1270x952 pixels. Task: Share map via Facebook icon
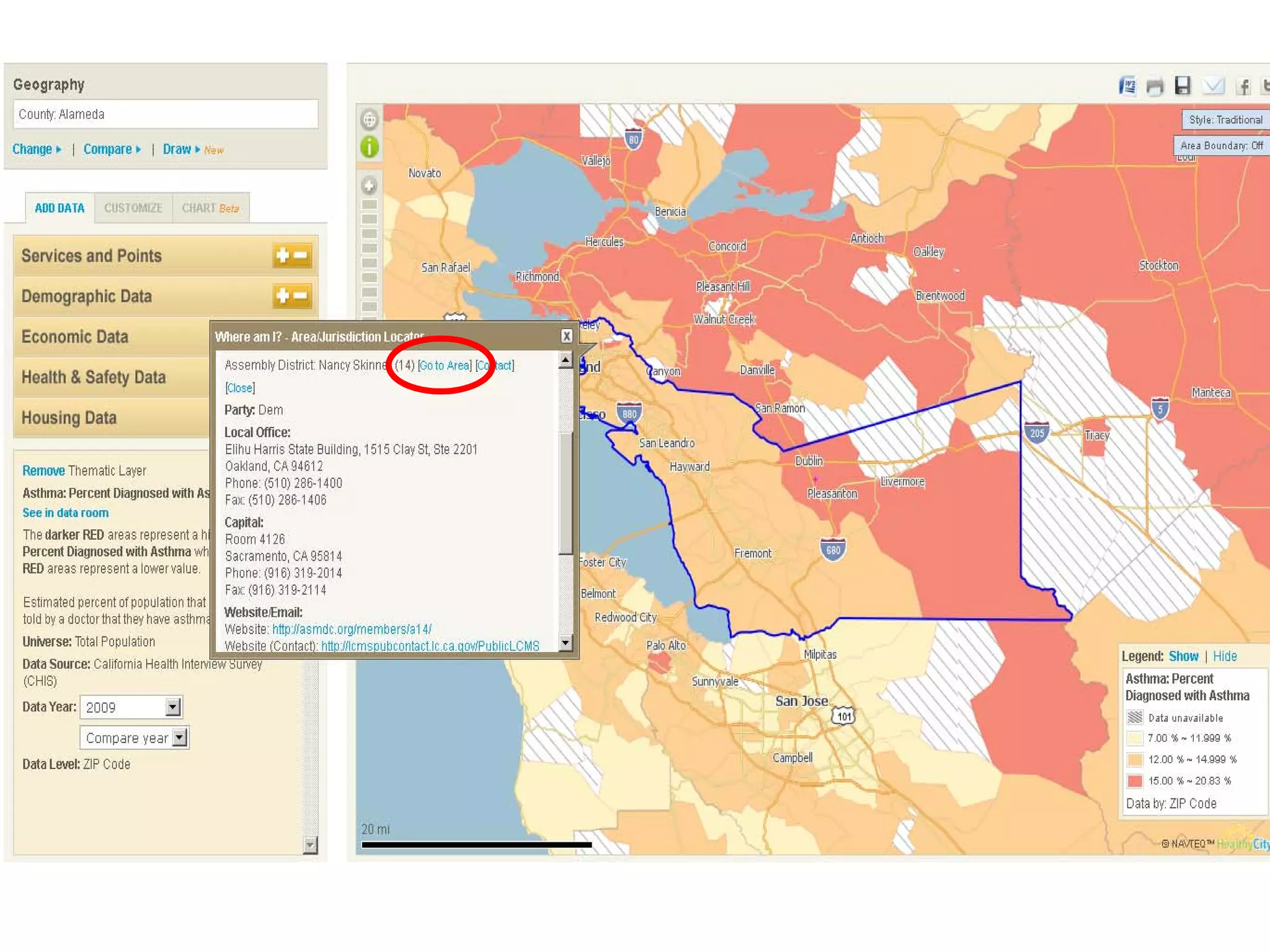(x=1243, y=86)
